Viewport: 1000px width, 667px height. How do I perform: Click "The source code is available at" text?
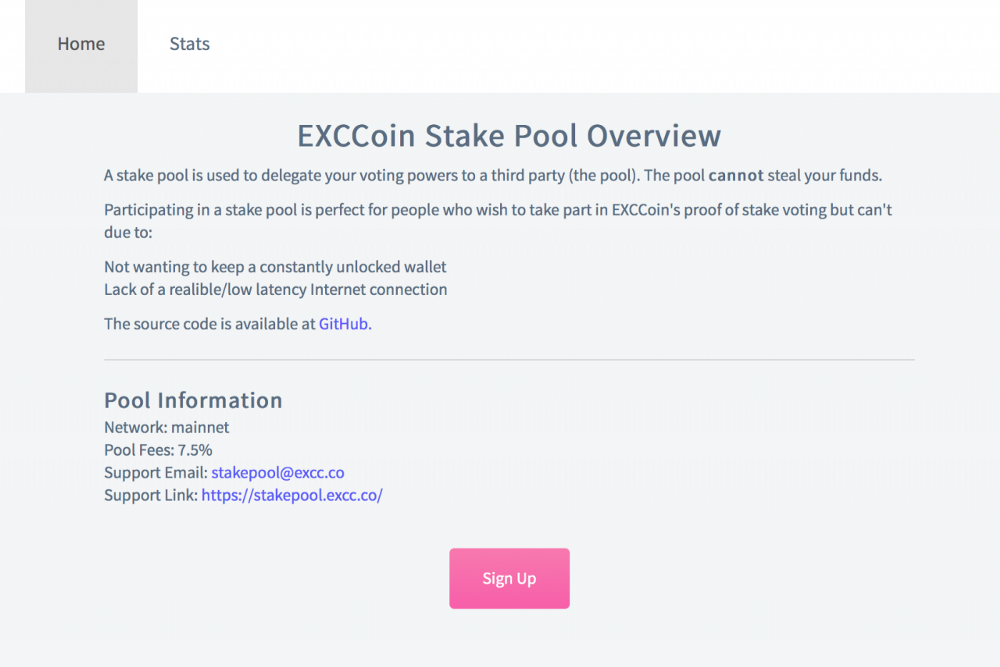[x=210, y=324]
